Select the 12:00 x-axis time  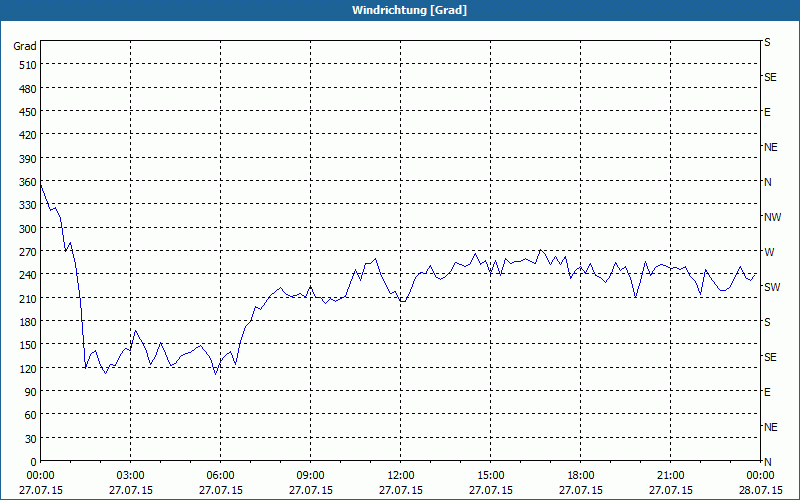click(x=401, y=476)
